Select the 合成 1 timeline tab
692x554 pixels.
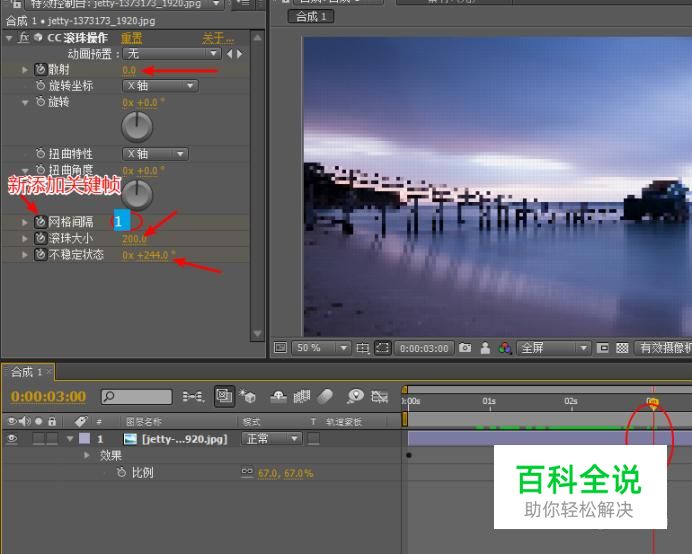click(x=26, y=372)
